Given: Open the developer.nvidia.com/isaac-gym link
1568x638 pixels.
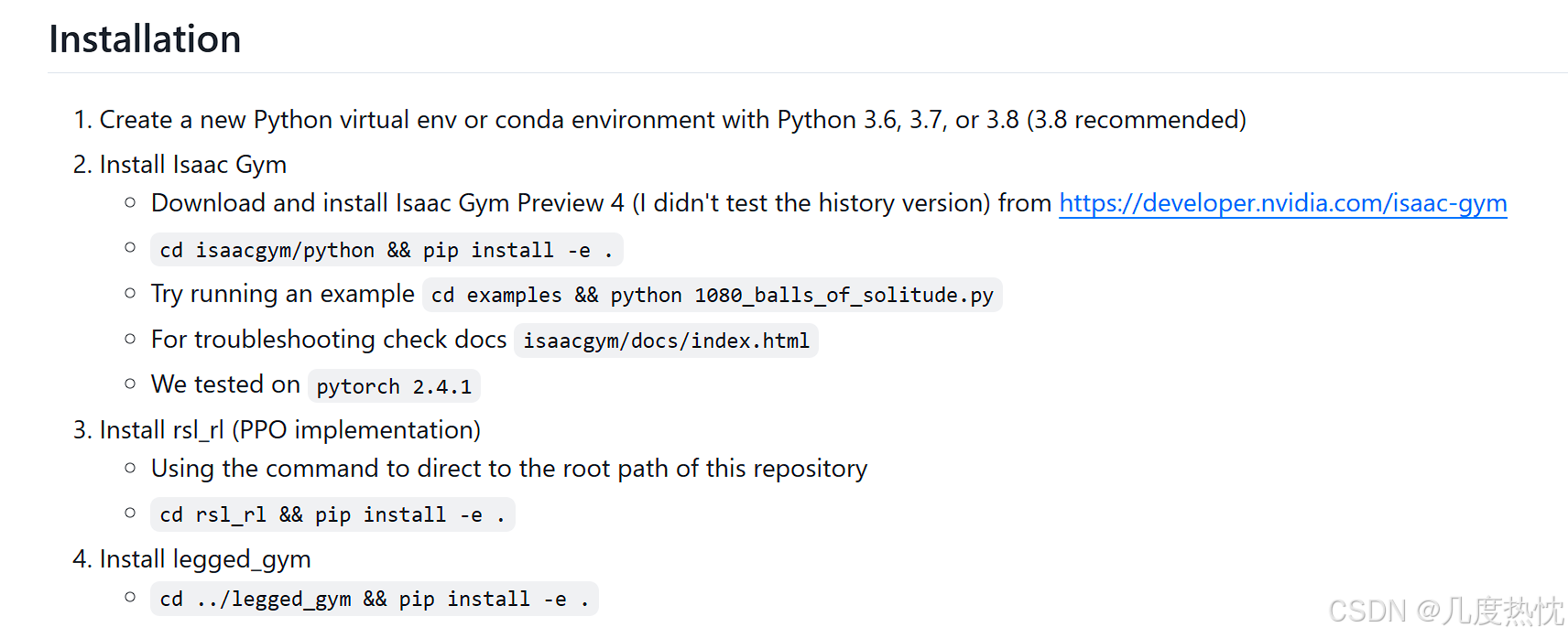Looking at the screenshot, I should (x=1282, y=203).
